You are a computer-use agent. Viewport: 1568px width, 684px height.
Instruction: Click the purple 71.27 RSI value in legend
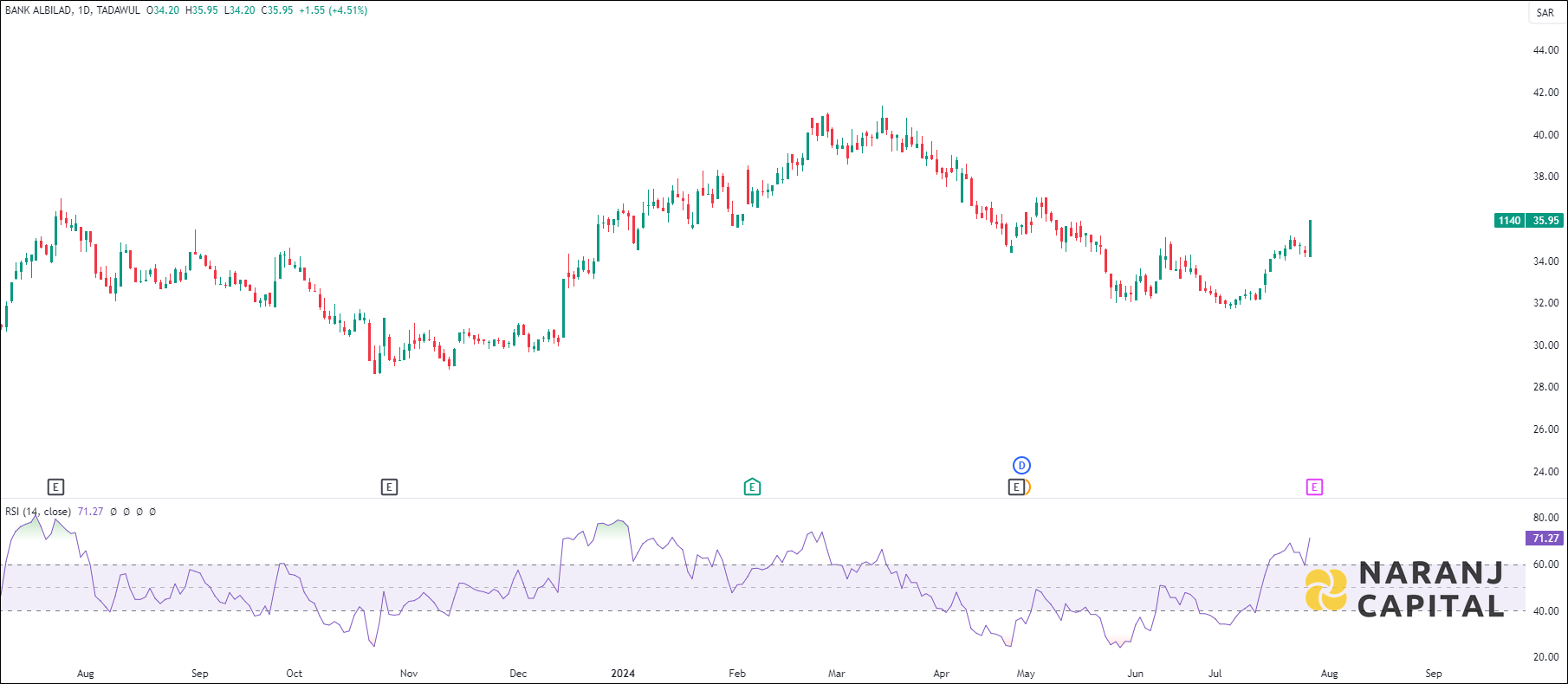(x=90, y=512)
